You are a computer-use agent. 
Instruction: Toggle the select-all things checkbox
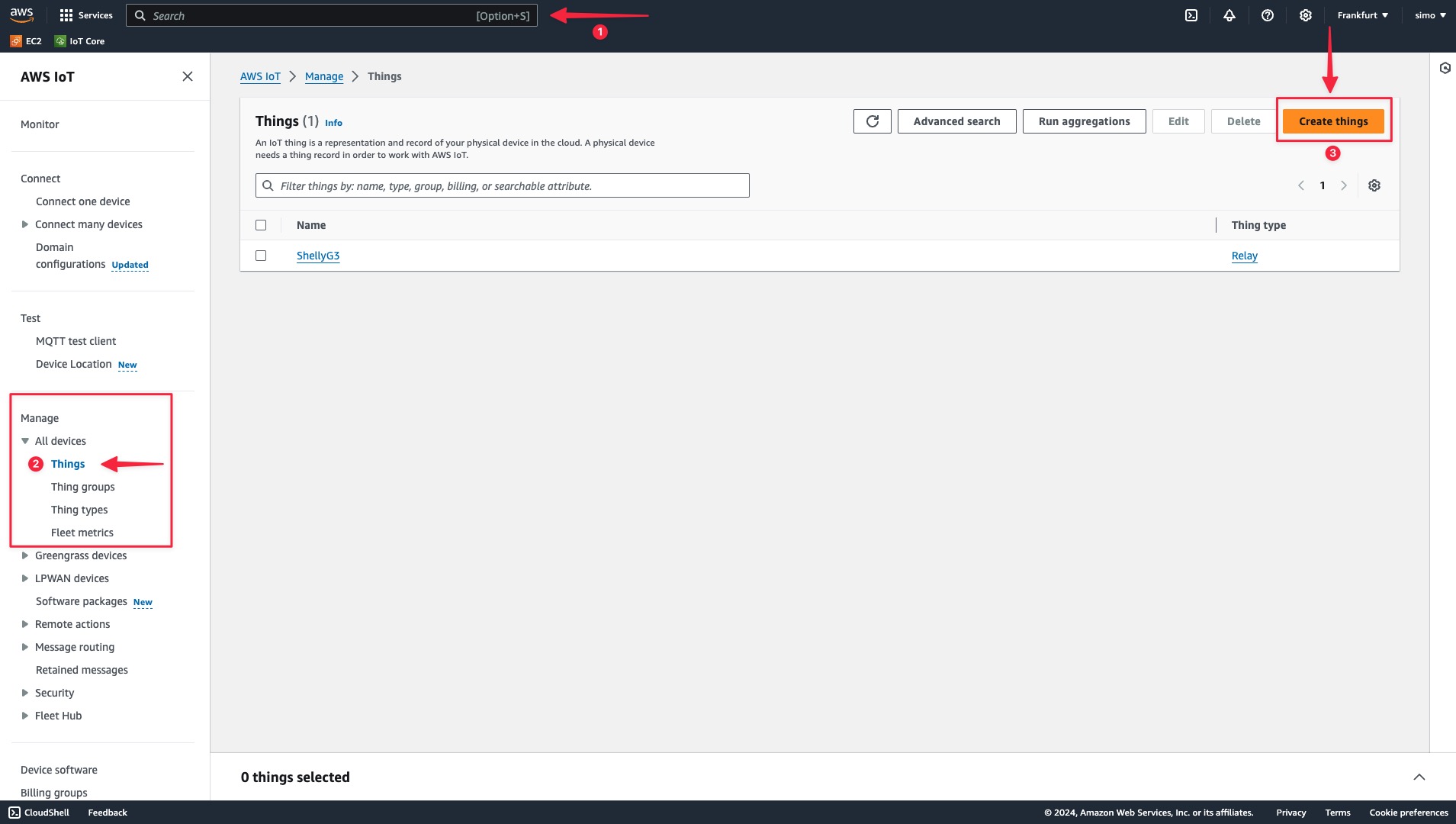click(x=261, y=225)
